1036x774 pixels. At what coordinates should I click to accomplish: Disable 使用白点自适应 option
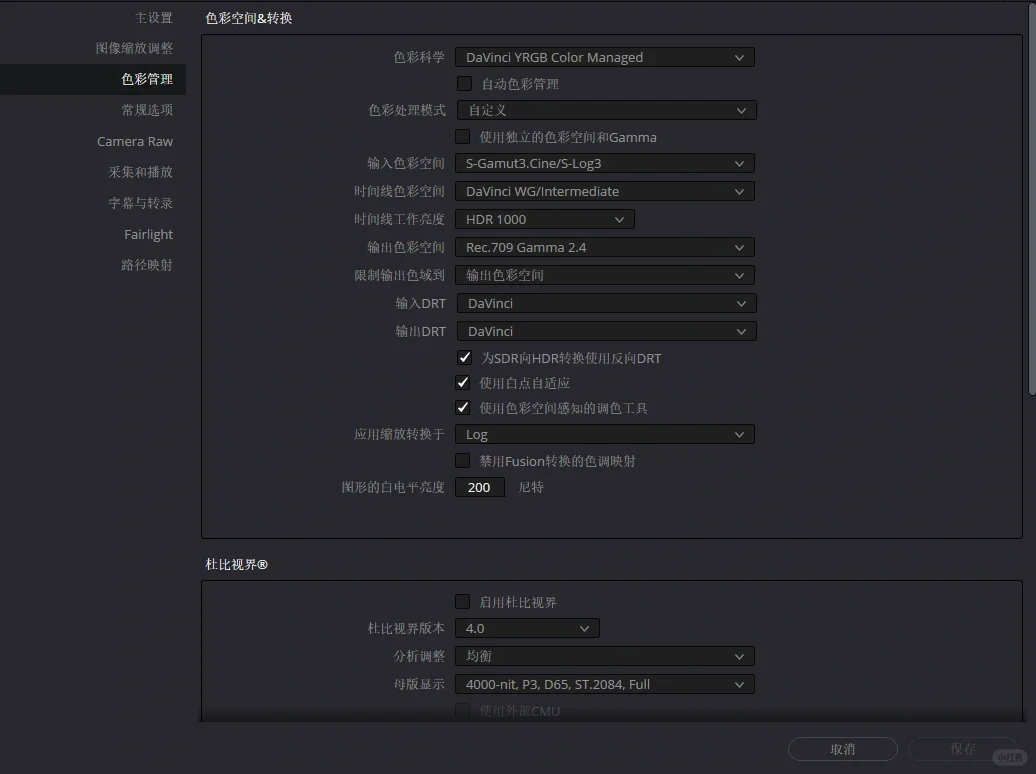point(464,382)
